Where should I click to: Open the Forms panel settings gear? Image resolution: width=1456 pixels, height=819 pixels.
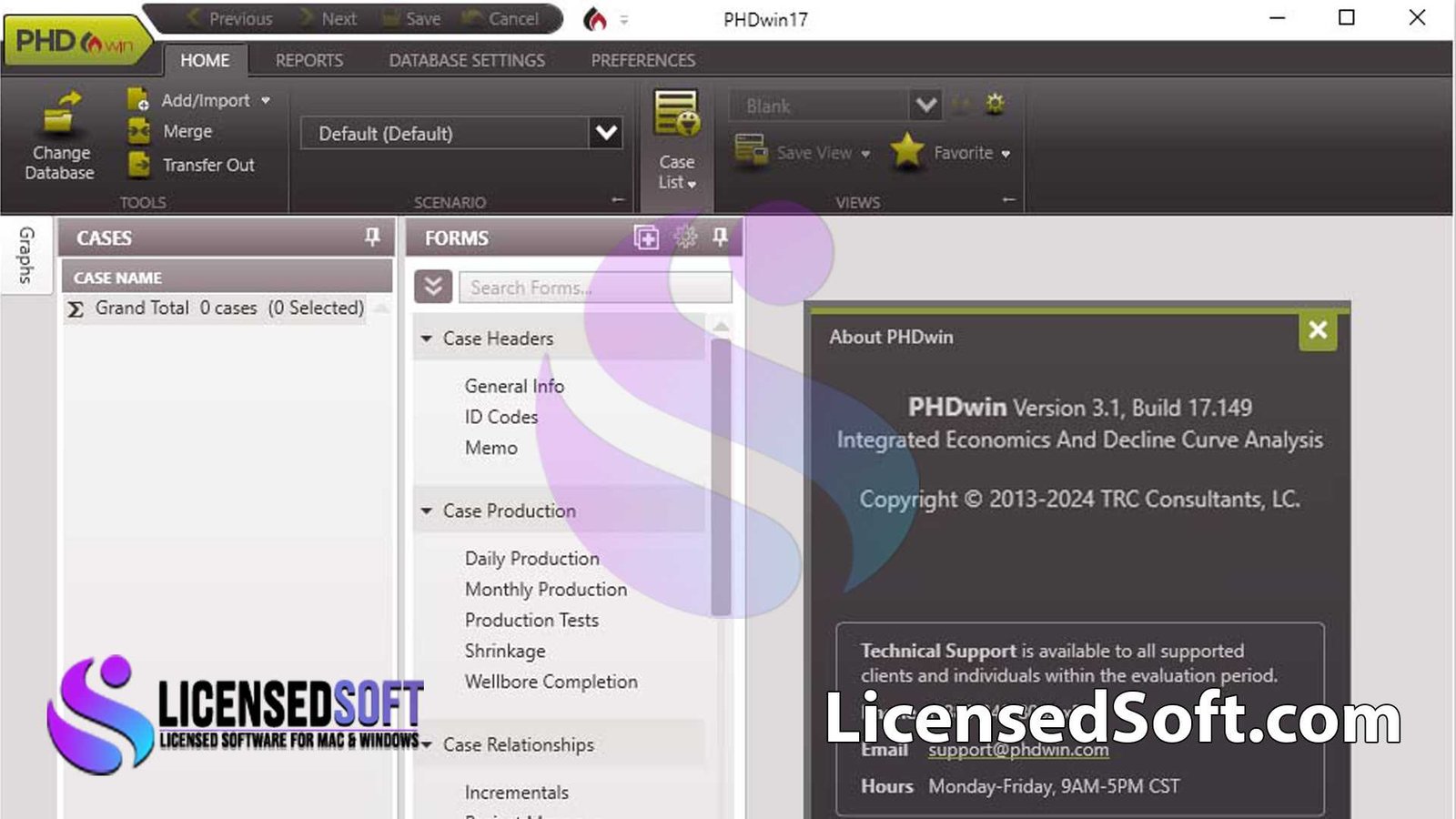pyautogui.click(x=682, y=238)
